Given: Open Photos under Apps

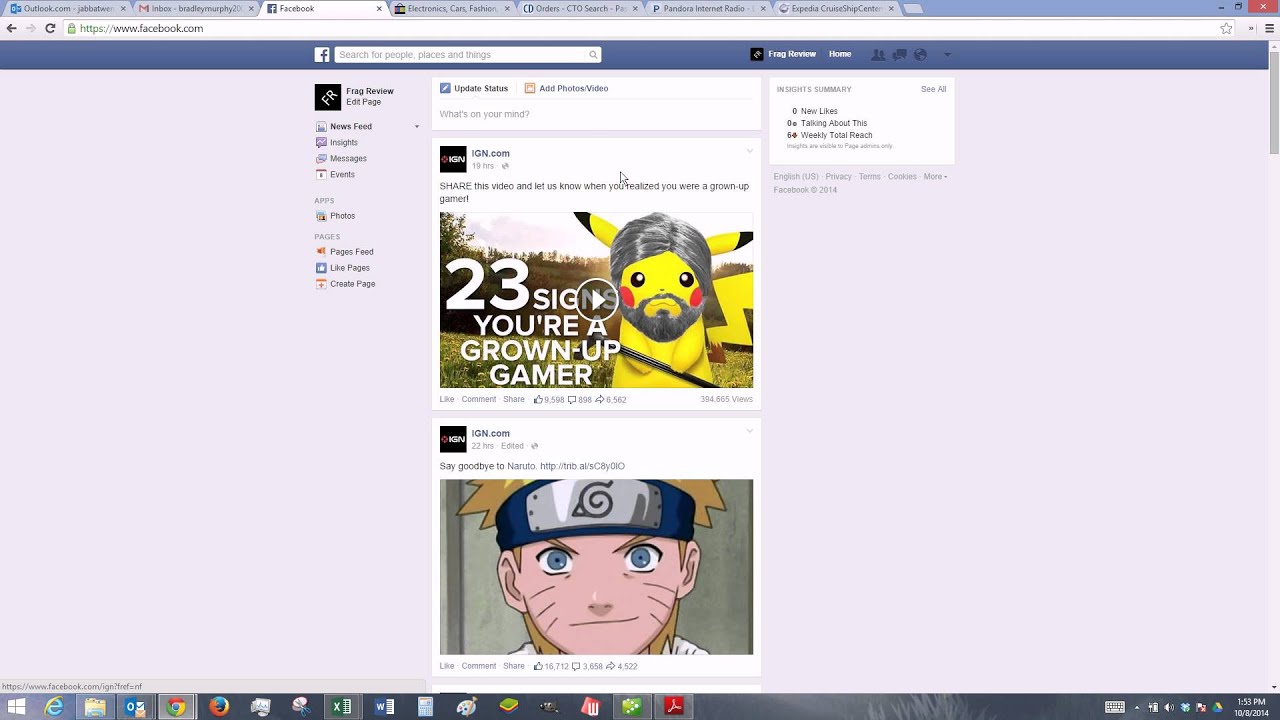Looking at the screenshot, I should click(x=342, y=216).
